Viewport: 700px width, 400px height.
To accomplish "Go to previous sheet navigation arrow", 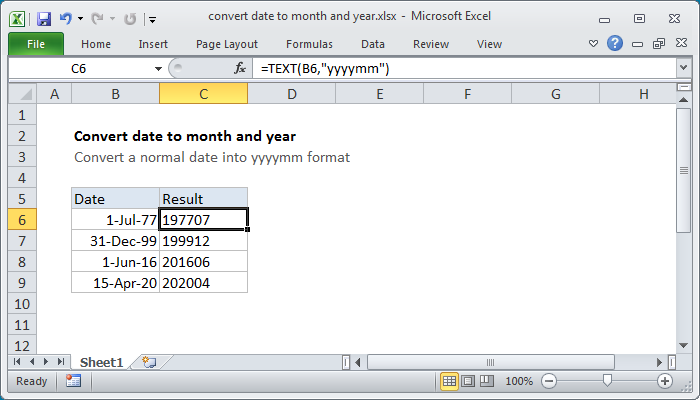I will tap(32, 361).
